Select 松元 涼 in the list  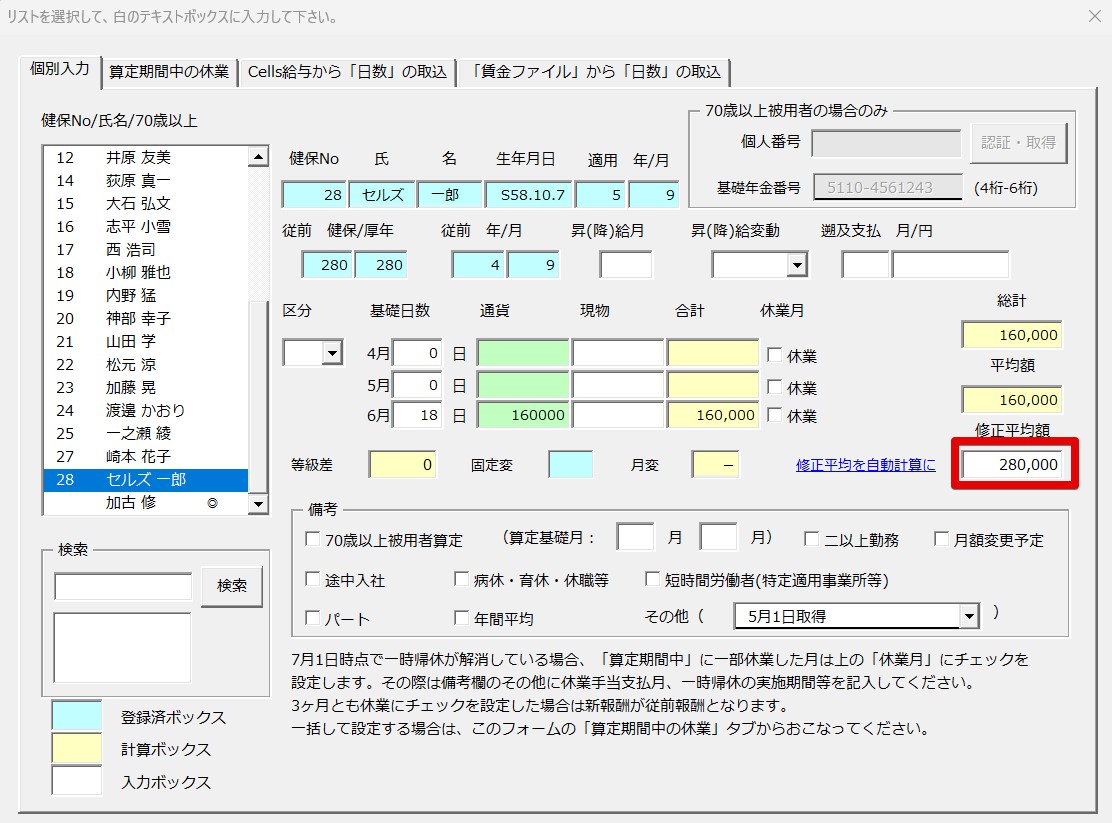pyautogui.click(x=145, y=365)
